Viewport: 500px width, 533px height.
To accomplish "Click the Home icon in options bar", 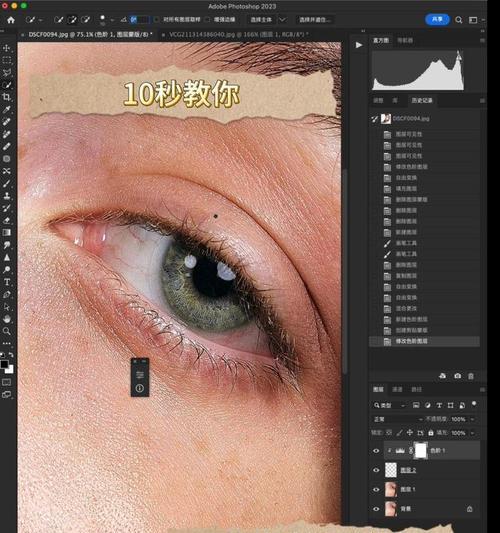I will coord(11,20).
